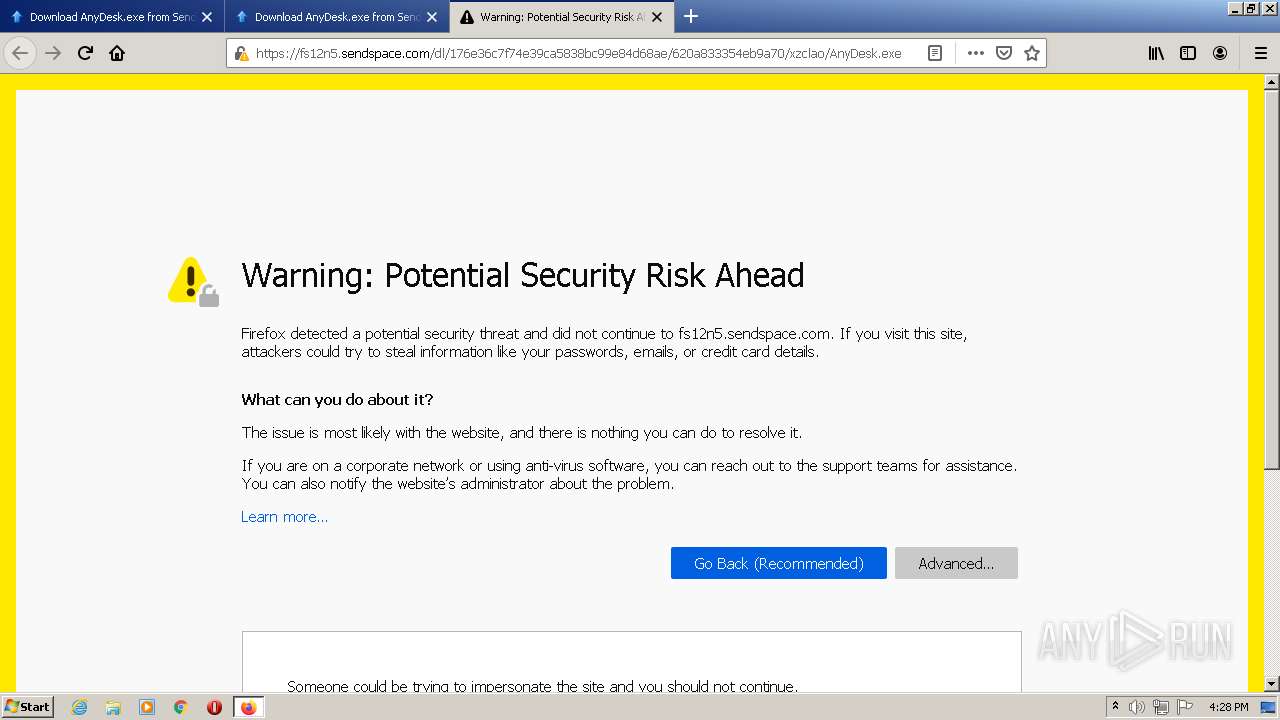Viewport: 1280px width, 720px height.
Task: Open the Library bookmarks and history
Action: pos(1156,53)
